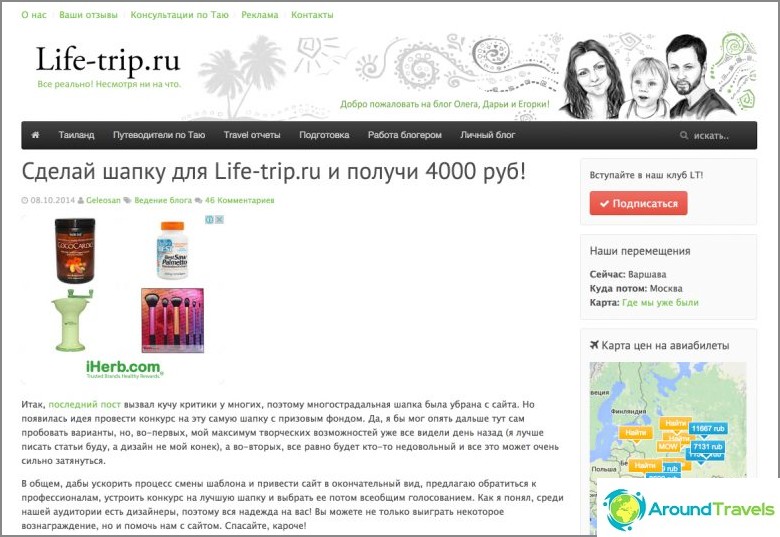Click the Life-trip.ru site logo
This screenshot has width=780, height=537.
(x=108, y=60)
